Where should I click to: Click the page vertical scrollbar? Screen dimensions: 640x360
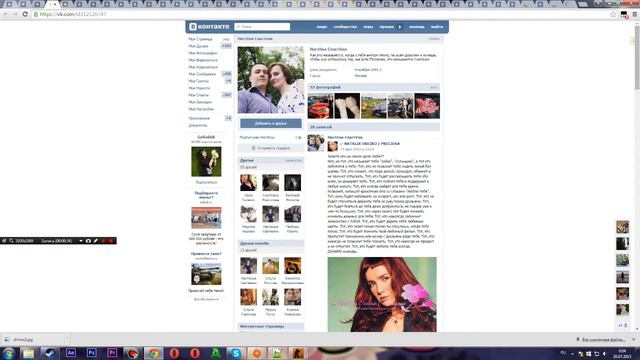pyautogui.click(x=637, y=57)
